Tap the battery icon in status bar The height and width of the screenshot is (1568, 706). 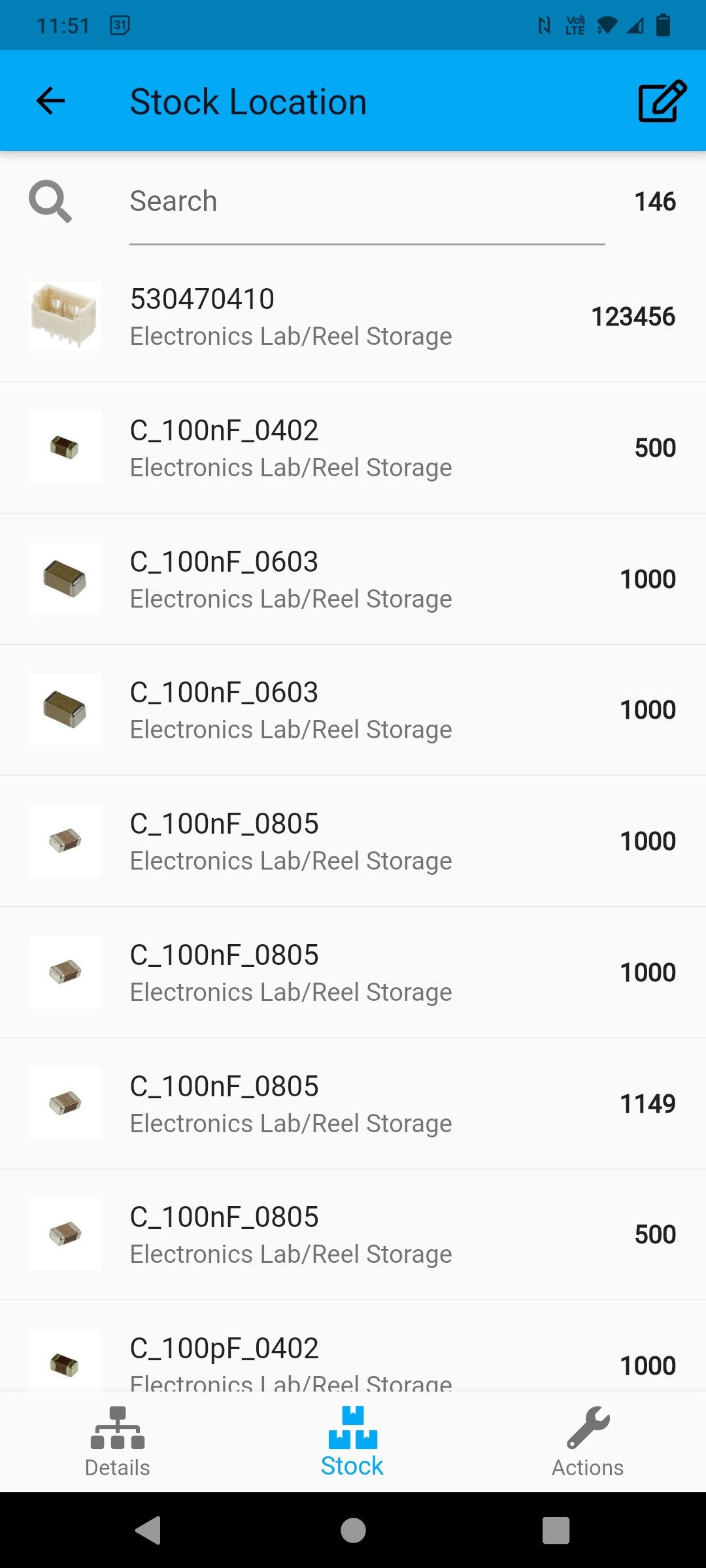click(x=663, y=25)
